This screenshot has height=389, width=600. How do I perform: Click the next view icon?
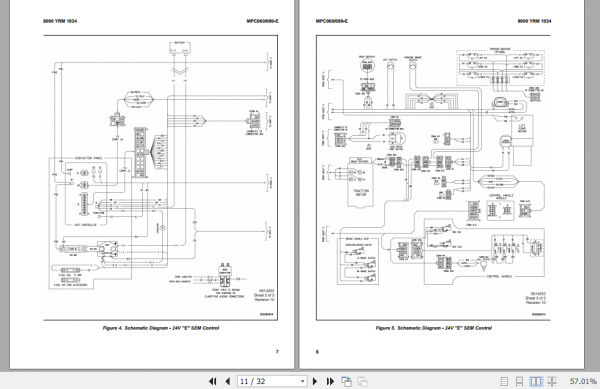(362, 381)
